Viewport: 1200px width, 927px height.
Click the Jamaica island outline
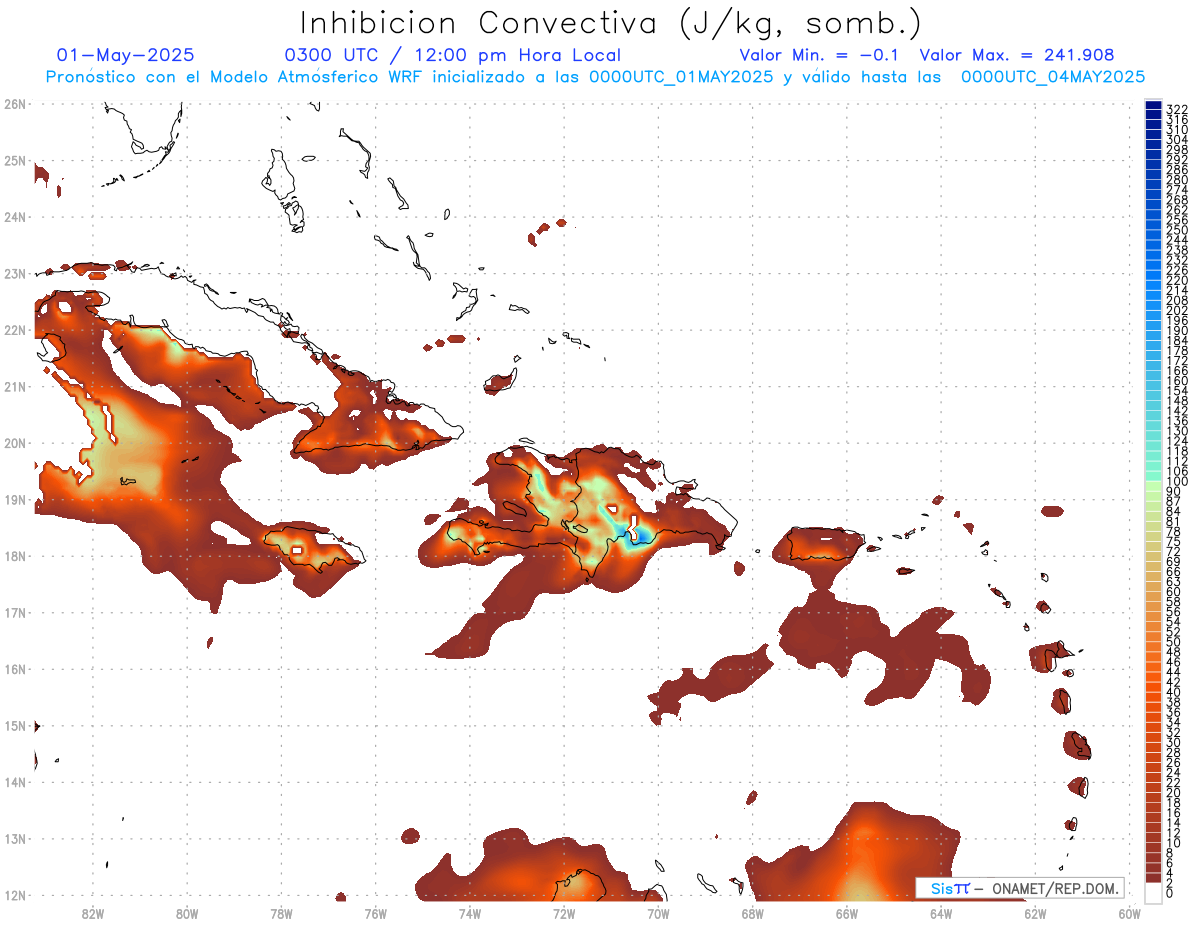(x=314, y=547)
